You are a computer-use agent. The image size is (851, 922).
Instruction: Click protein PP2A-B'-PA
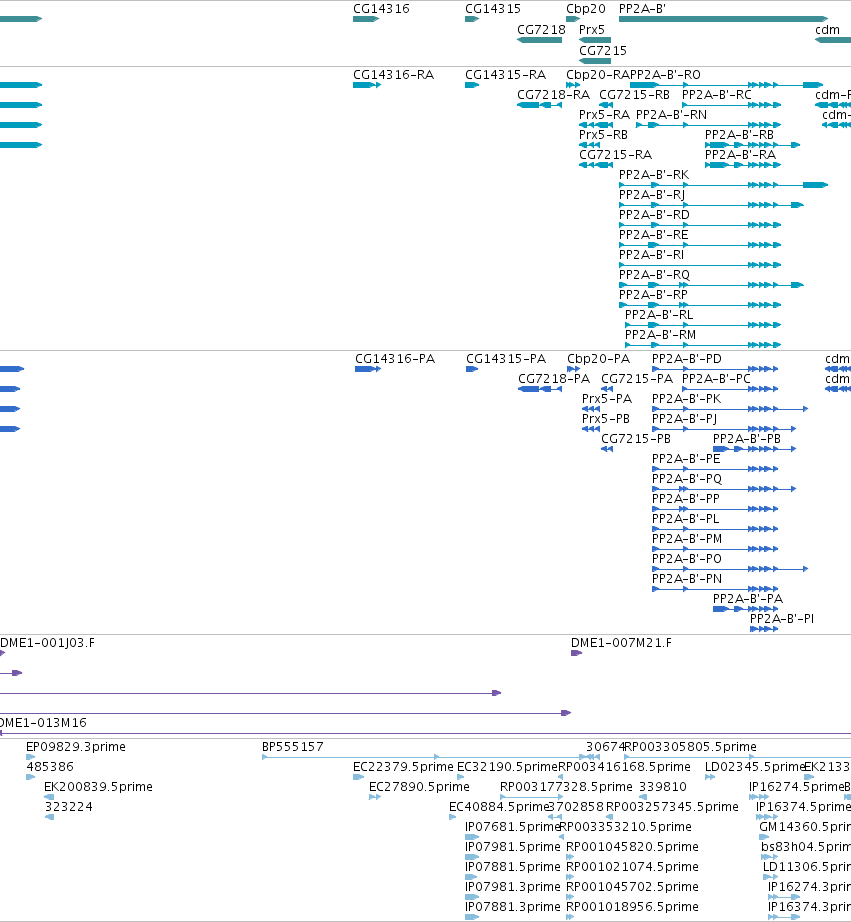748,599
